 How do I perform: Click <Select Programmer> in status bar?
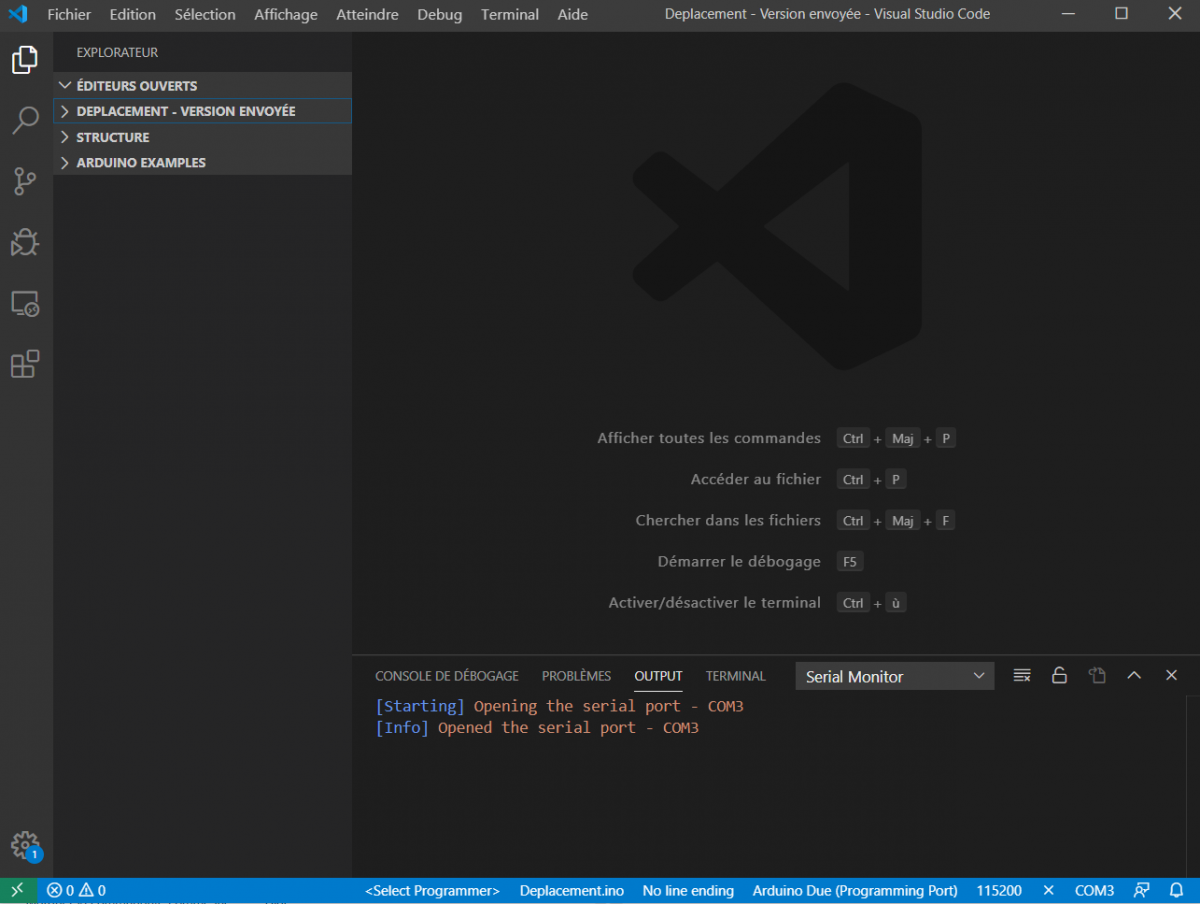[432, 891]
